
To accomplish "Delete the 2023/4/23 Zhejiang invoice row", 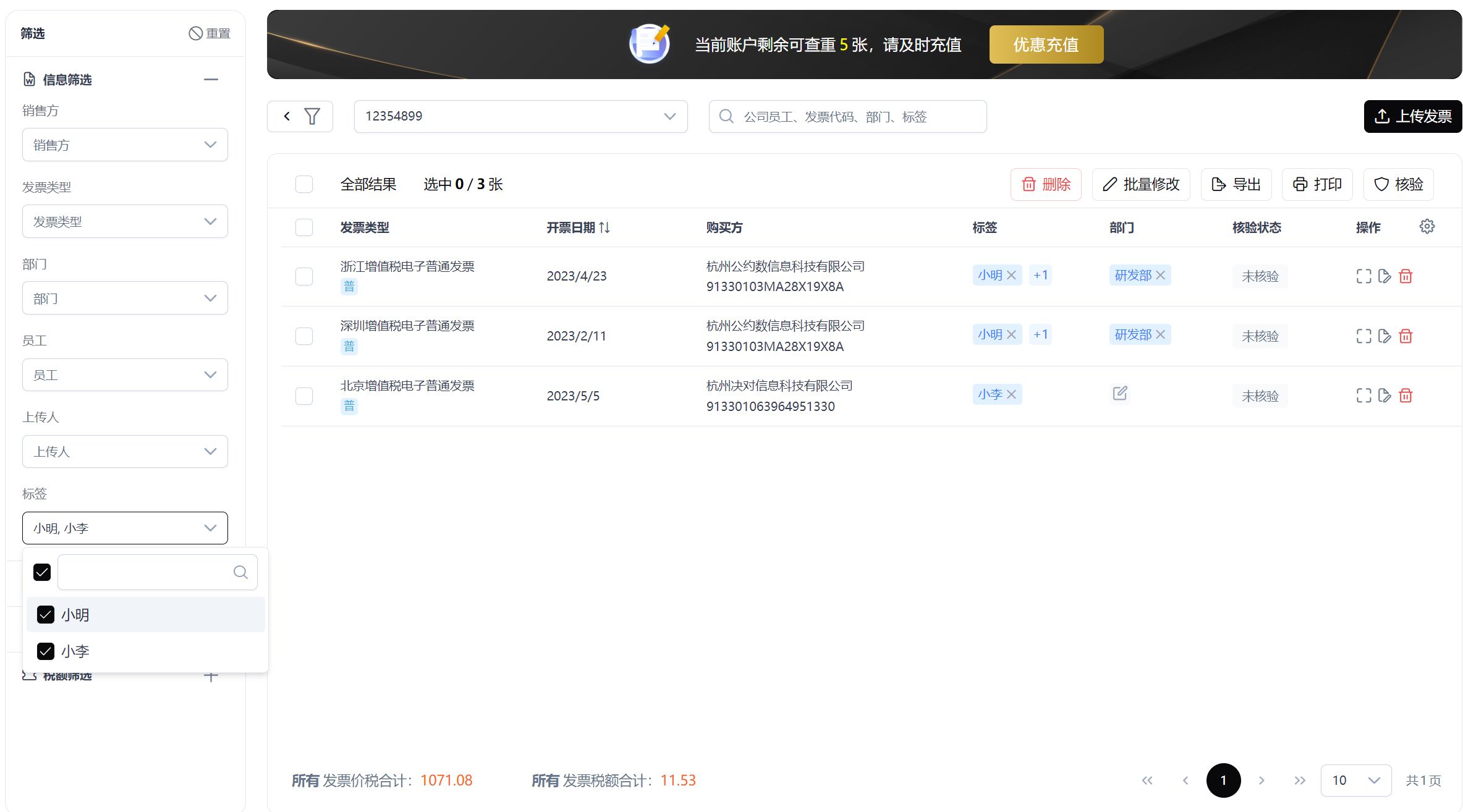I will tap(1406, 276).
